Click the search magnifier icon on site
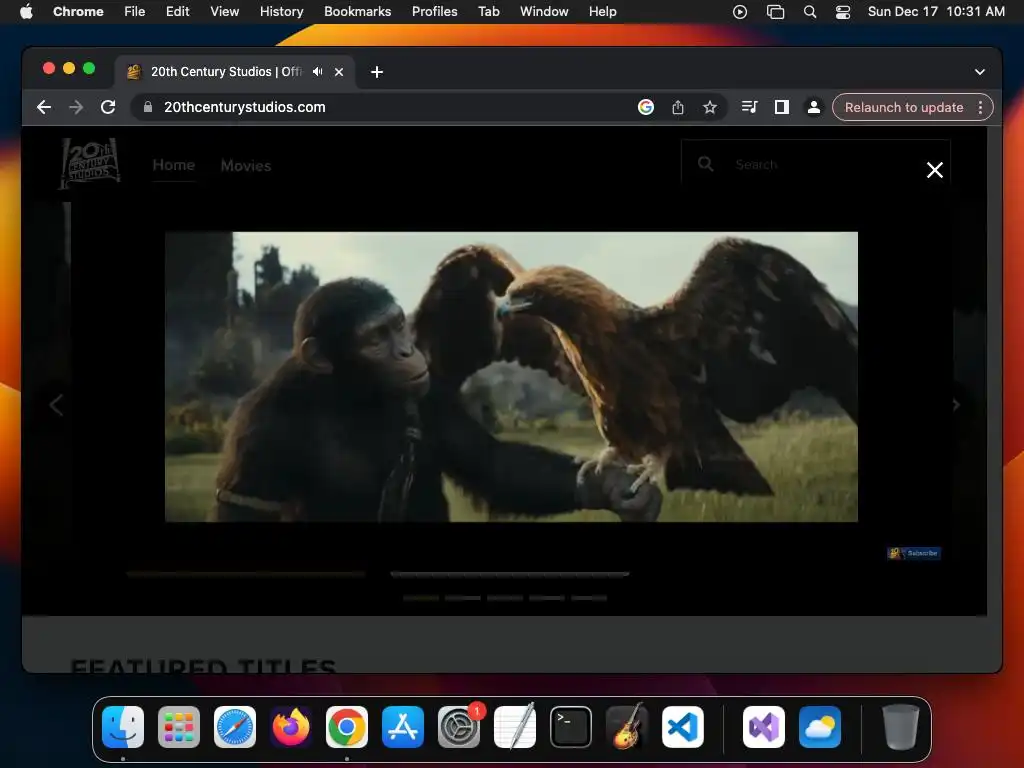Image resolution: width=1024 pixels, height=768 pixels. pyautogui.click(x=705, y=164)
